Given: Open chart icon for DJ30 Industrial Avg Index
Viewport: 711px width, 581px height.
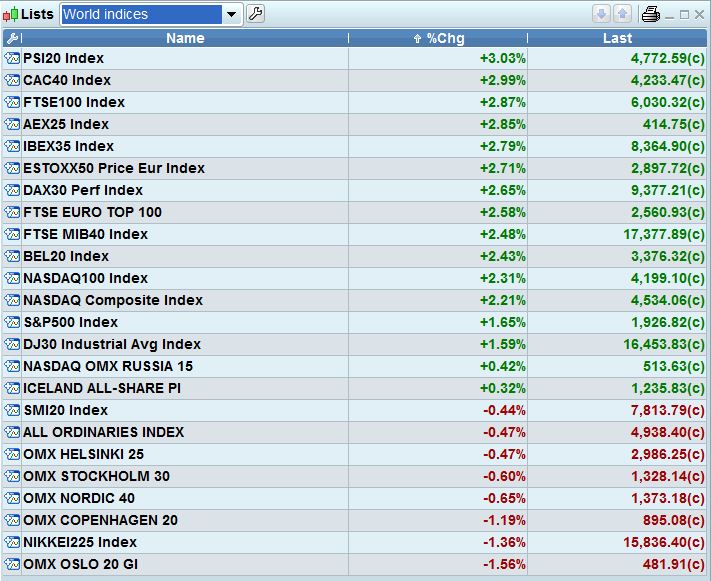Looking at the screenshot, I should (12, 344).
